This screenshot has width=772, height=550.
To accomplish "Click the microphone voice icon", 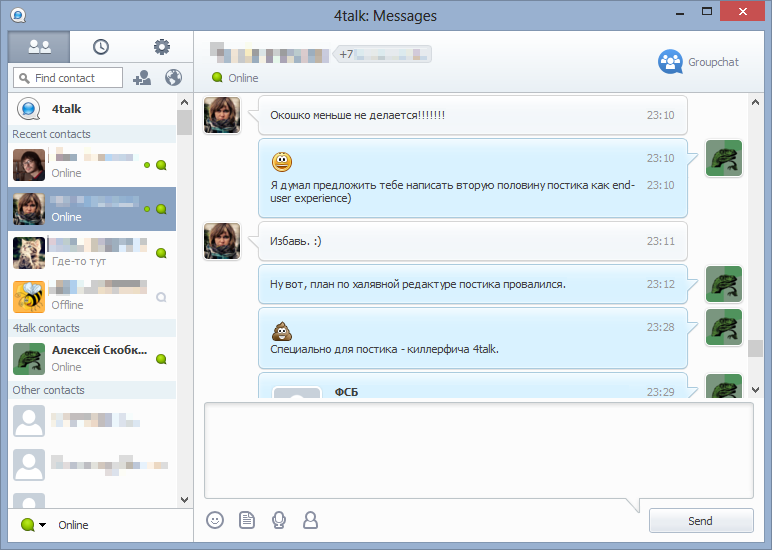I will (x=279, y=520).
